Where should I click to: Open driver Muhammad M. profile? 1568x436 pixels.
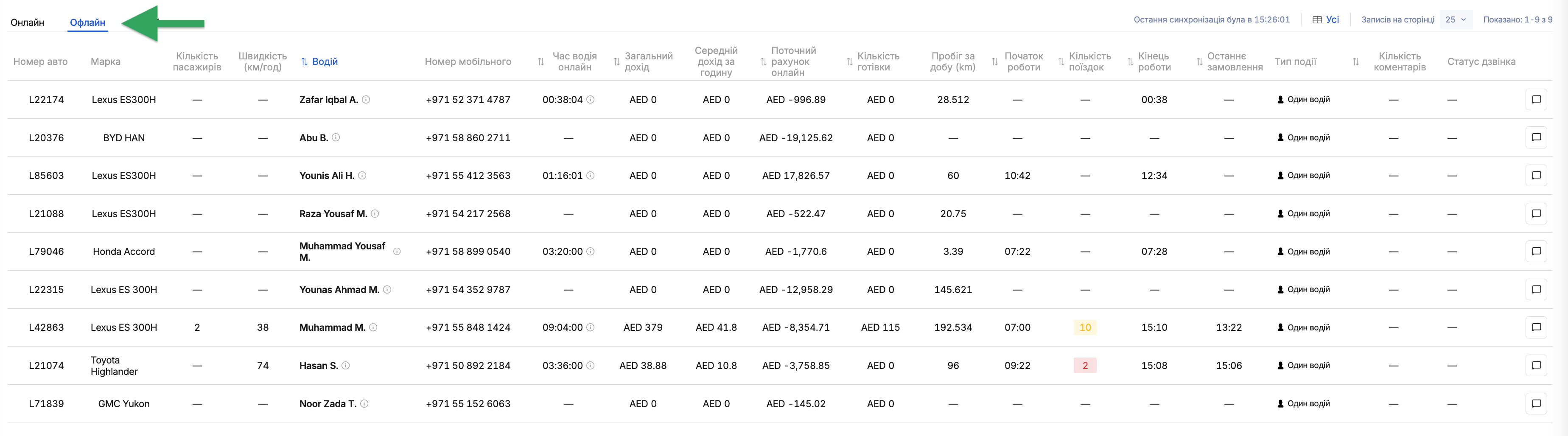coord(332,327)
